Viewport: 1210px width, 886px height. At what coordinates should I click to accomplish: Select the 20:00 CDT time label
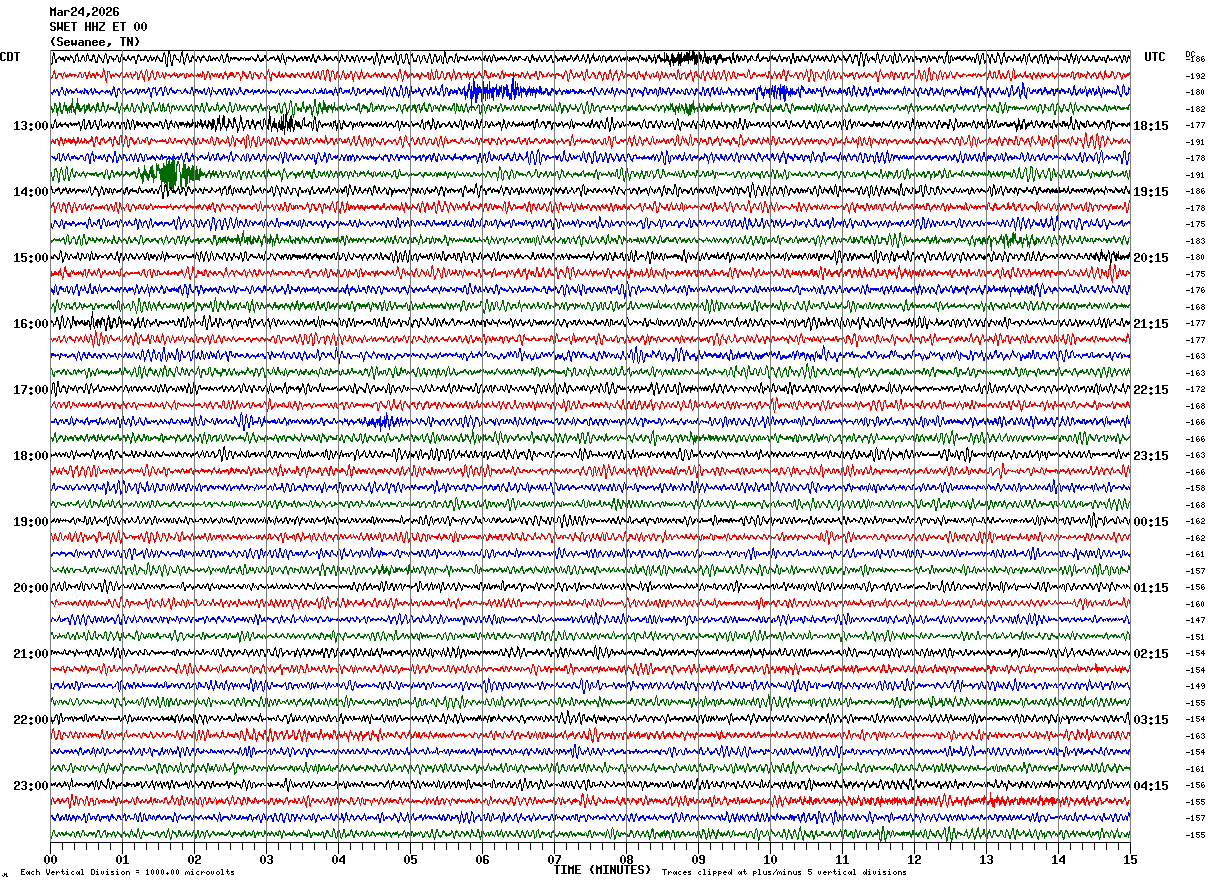(31, 587)
